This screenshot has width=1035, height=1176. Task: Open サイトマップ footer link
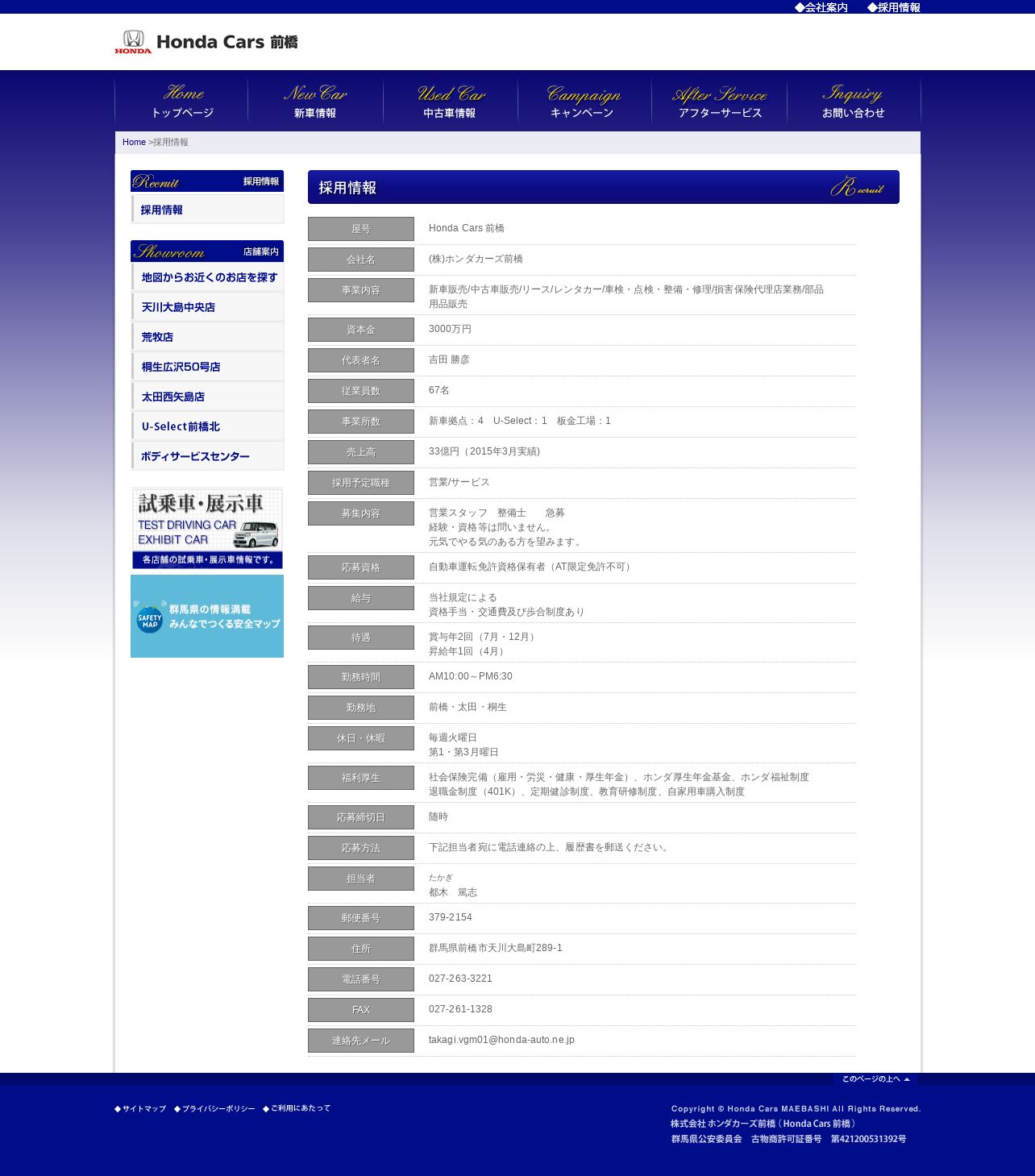[x=140, y=1108]
